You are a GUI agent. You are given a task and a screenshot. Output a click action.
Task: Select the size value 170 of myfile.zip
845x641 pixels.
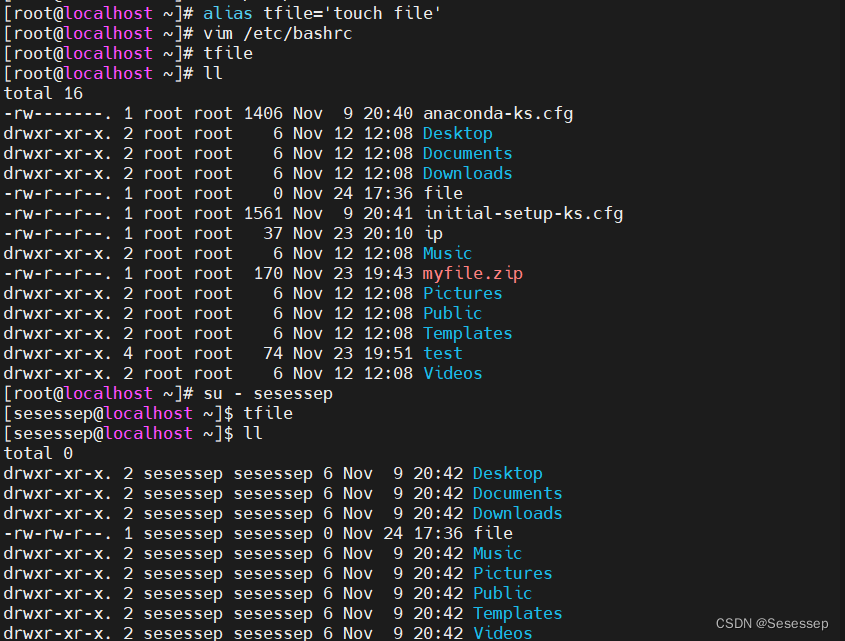(268, 273)
